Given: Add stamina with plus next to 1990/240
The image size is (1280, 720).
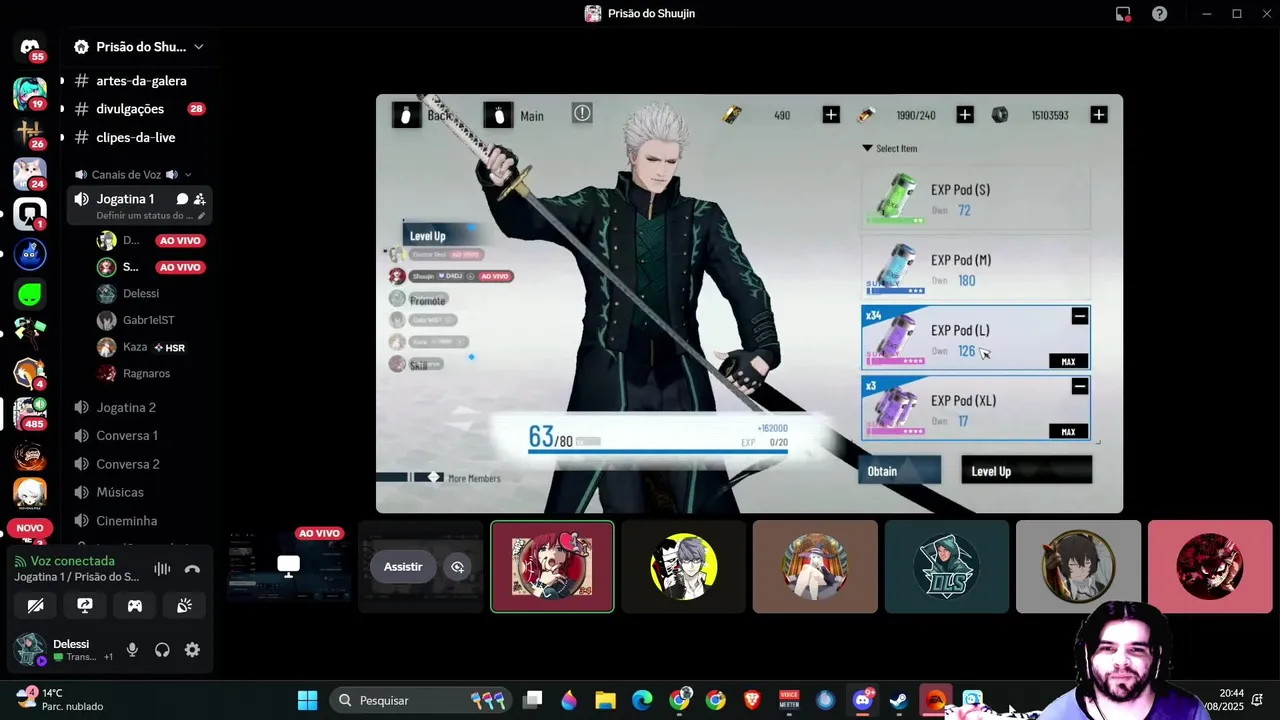Looking at the screenshot, I should tap(965, 115).
